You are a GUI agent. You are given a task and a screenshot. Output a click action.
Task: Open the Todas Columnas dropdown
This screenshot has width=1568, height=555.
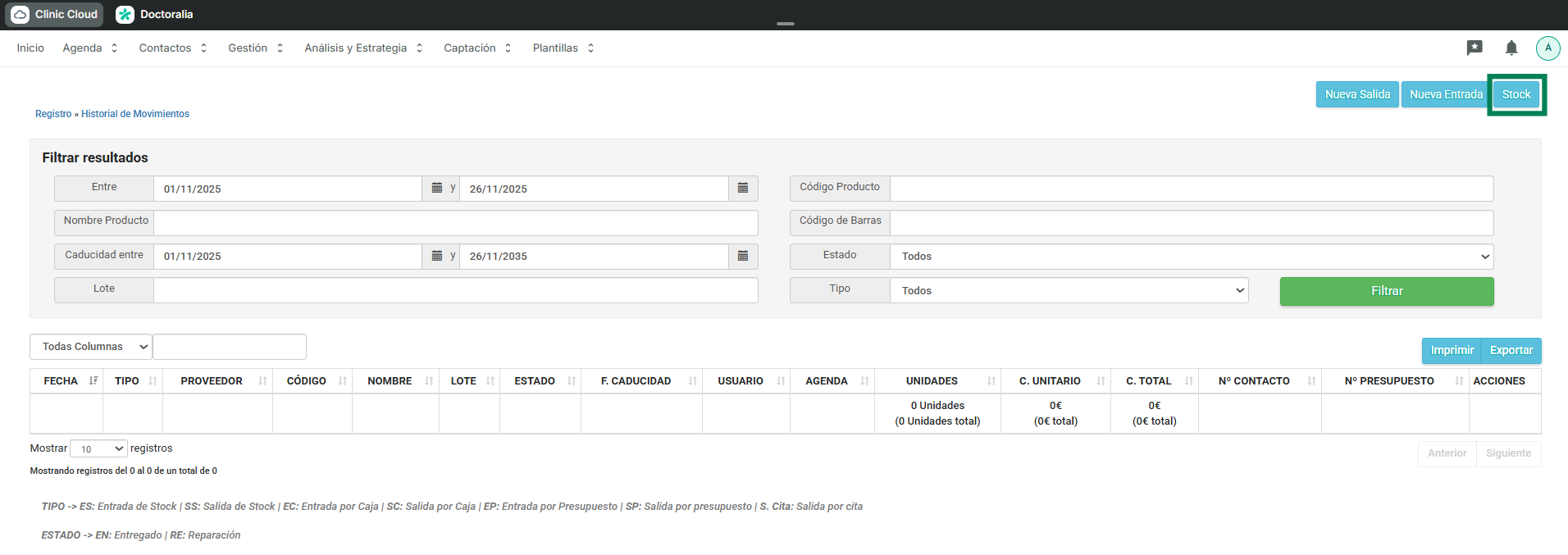click(x=91, y=347)
